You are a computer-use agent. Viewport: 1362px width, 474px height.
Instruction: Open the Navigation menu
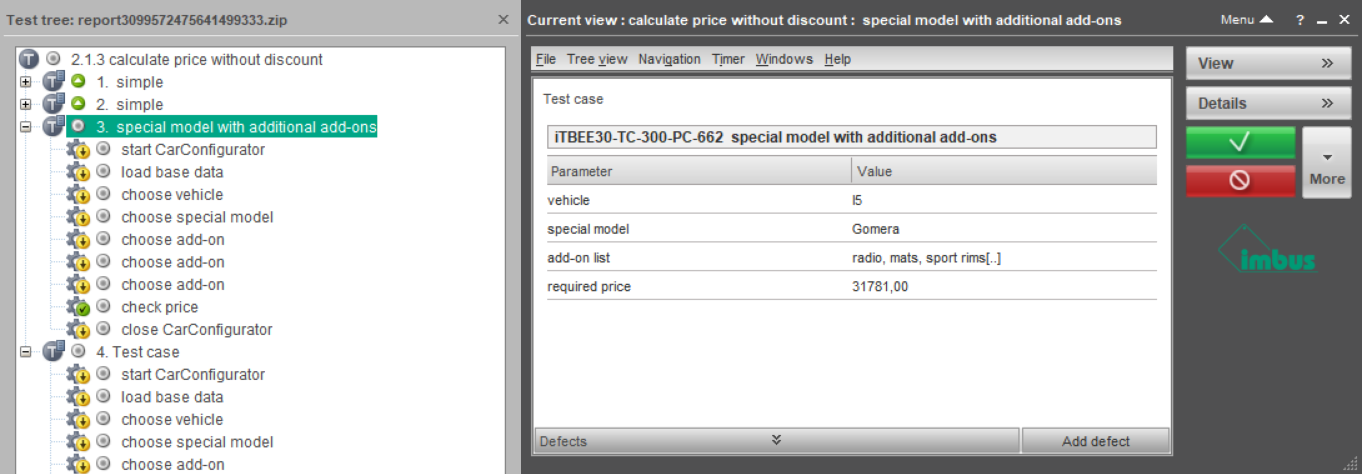pos(669,59)
